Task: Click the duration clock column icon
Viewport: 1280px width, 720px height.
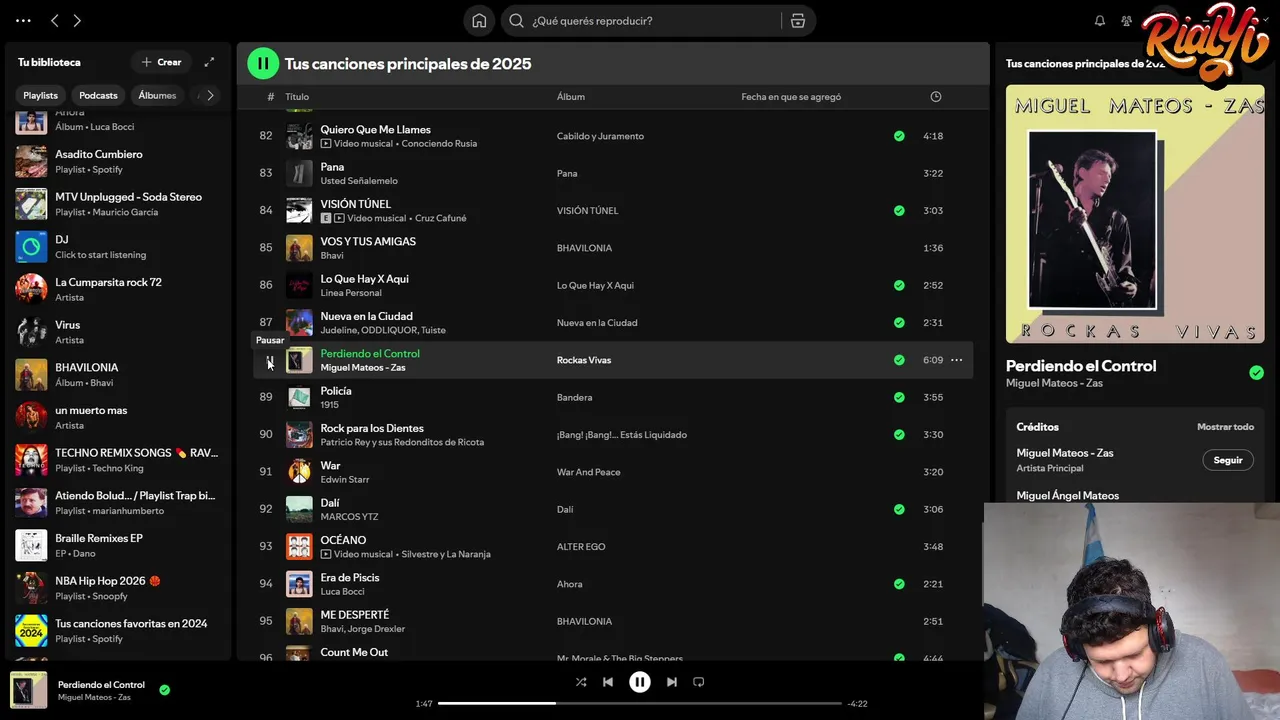Action: click(x=936, y=97)
